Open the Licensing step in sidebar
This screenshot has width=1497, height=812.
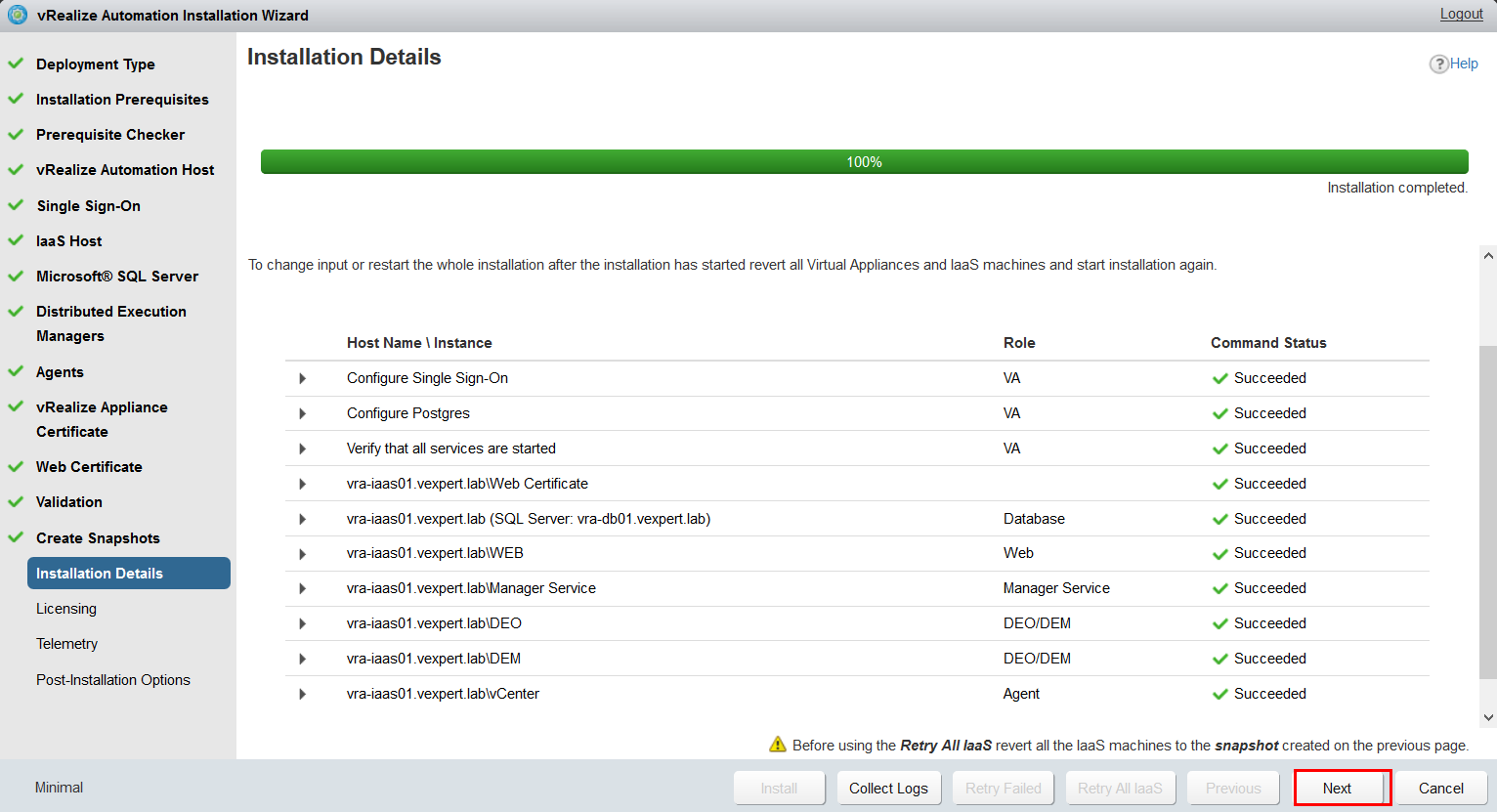[x=66, y=609]
